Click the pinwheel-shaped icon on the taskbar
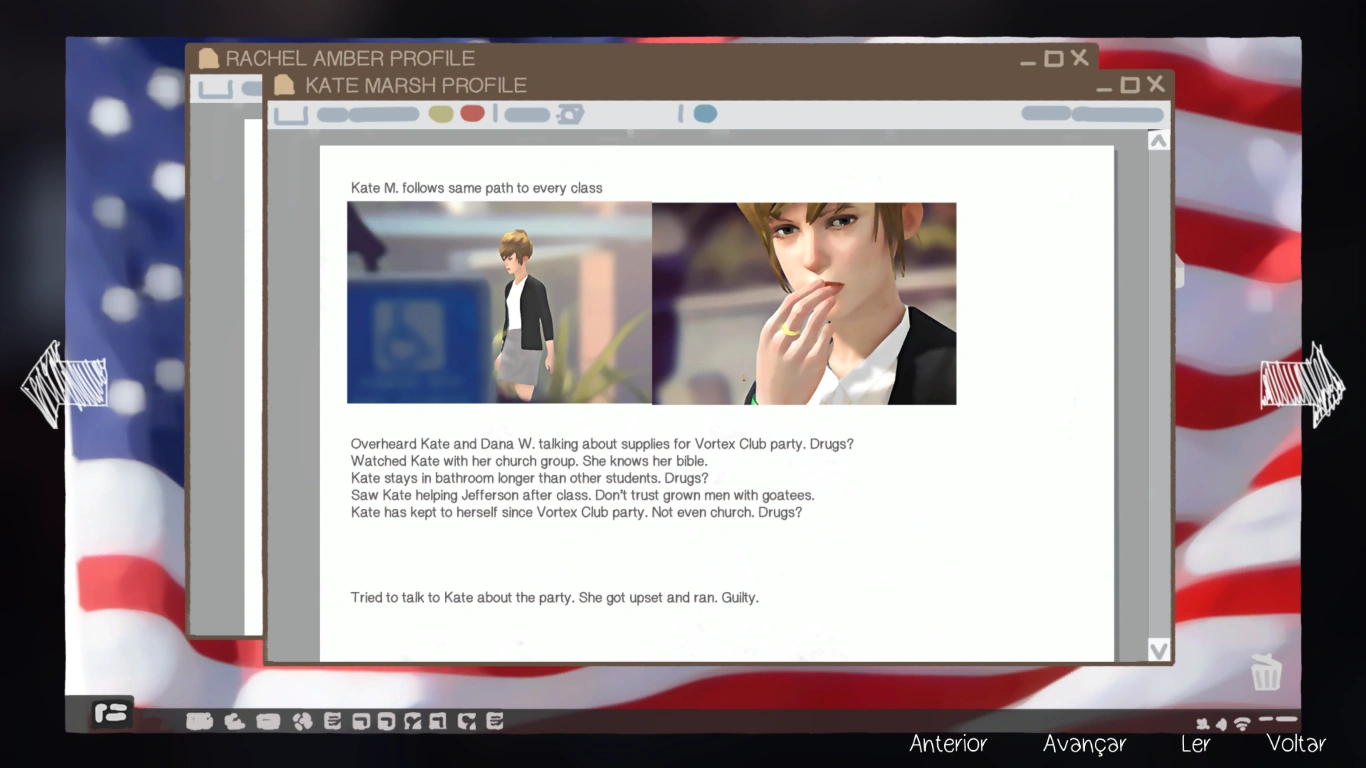The image size is (1366, 768). (x=302, y=721)
